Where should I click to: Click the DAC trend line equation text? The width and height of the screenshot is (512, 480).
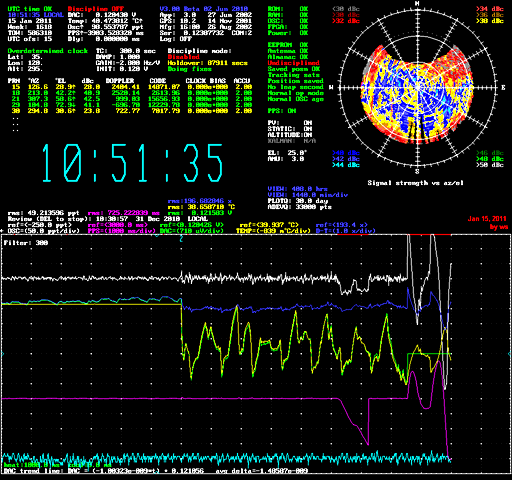pos(156,471)
